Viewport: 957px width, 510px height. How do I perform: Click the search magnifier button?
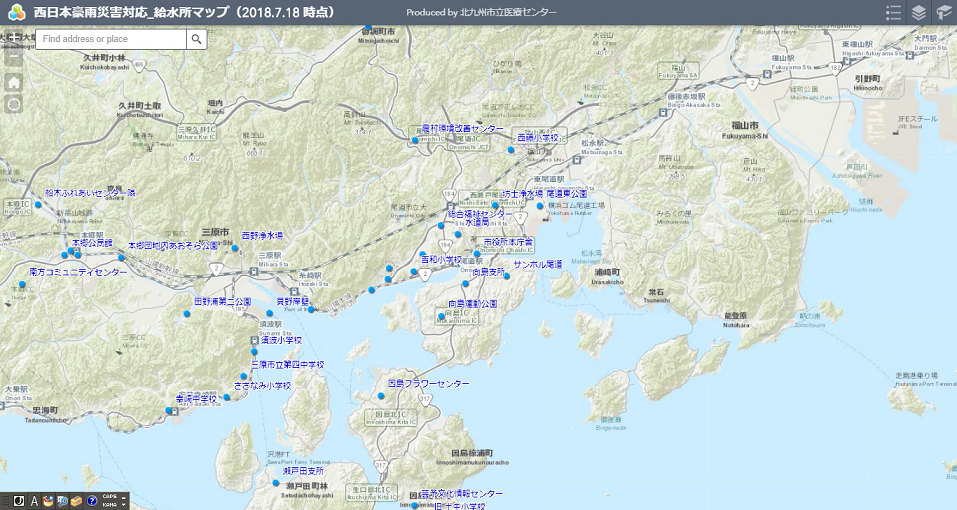coord(197,39)
